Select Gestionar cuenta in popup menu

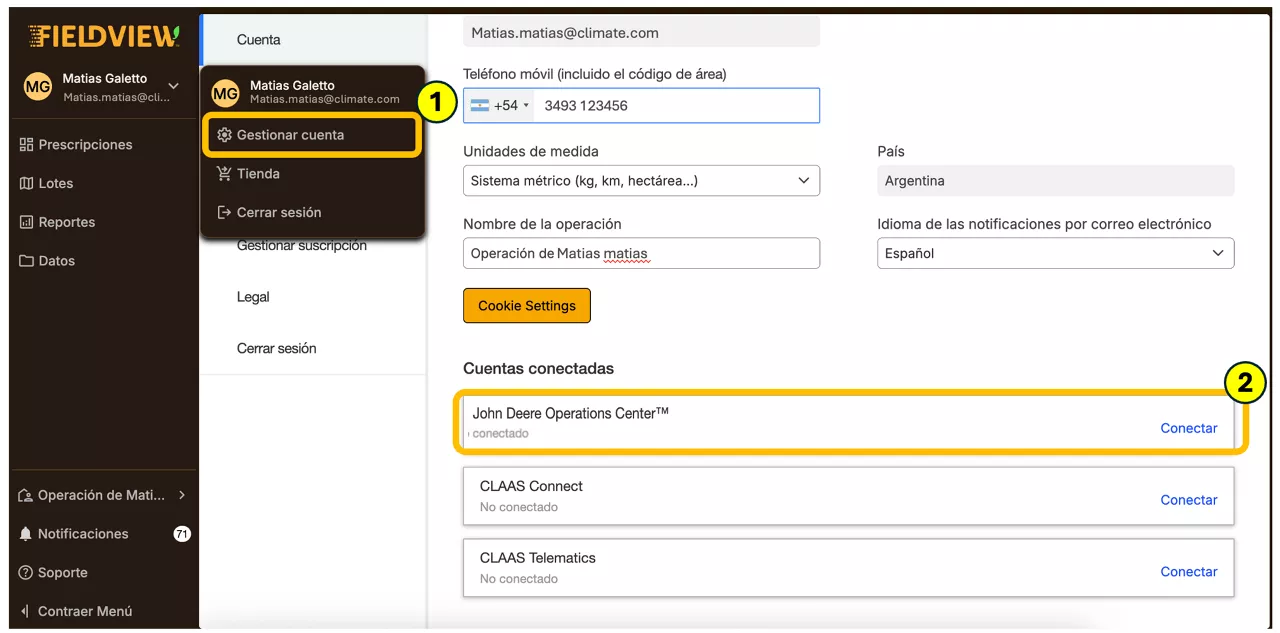point(290,135)
